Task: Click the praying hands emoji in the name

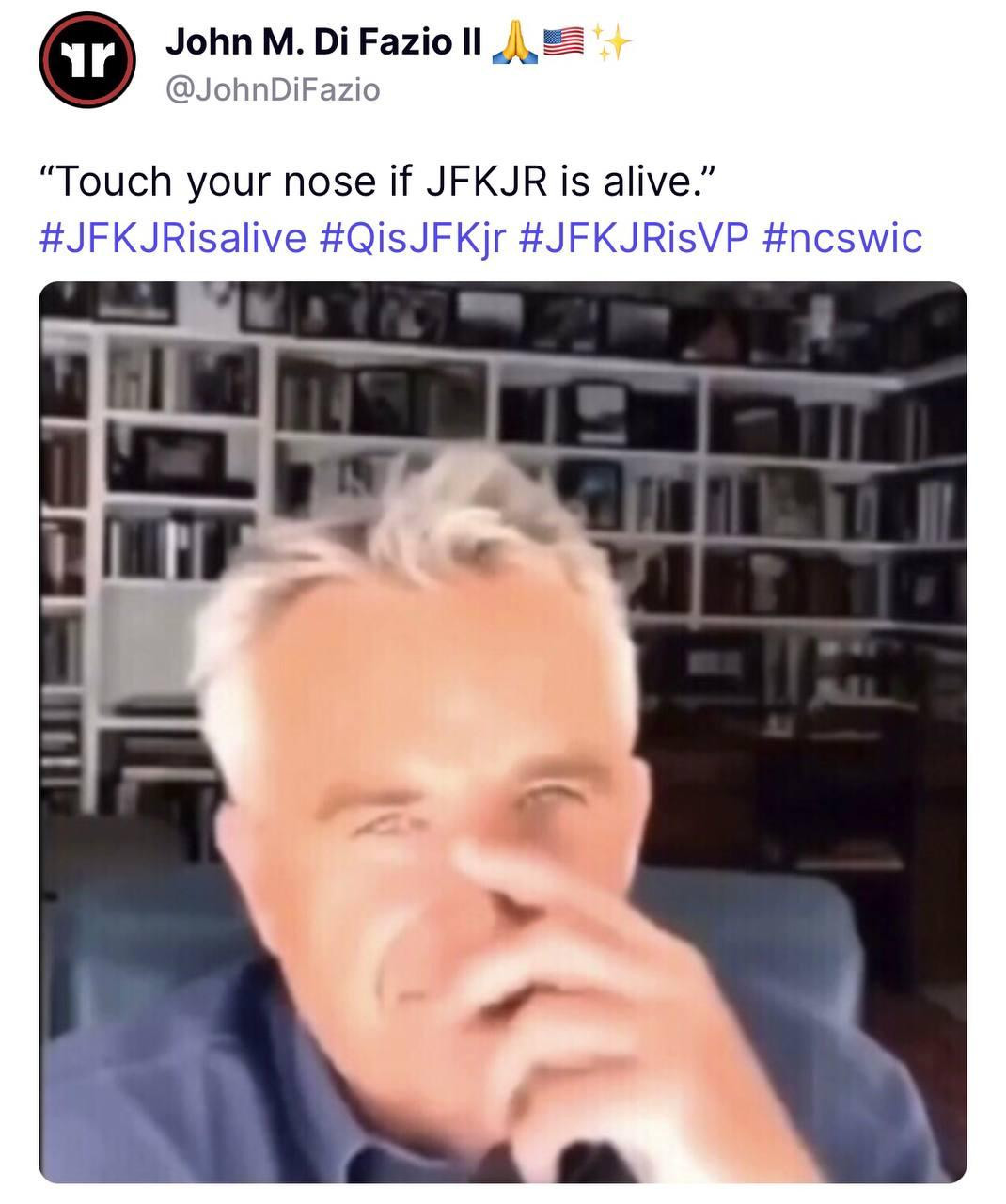Action: [516, 42]
